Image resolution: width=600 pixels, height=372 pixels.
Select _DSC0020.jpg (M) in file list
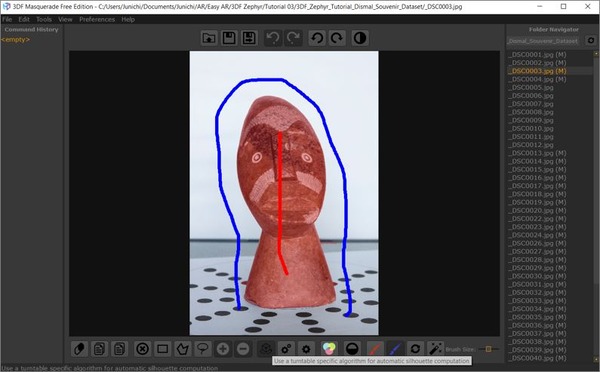pyautogui.click(x=537, y=210)
